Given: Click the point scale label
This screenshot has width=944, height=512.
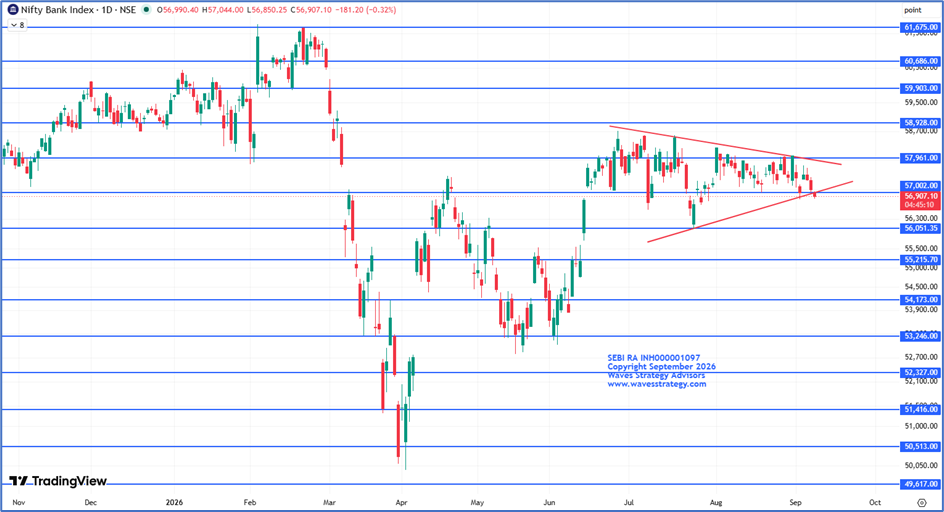Looking at the screenshot, I should [913, 10].
